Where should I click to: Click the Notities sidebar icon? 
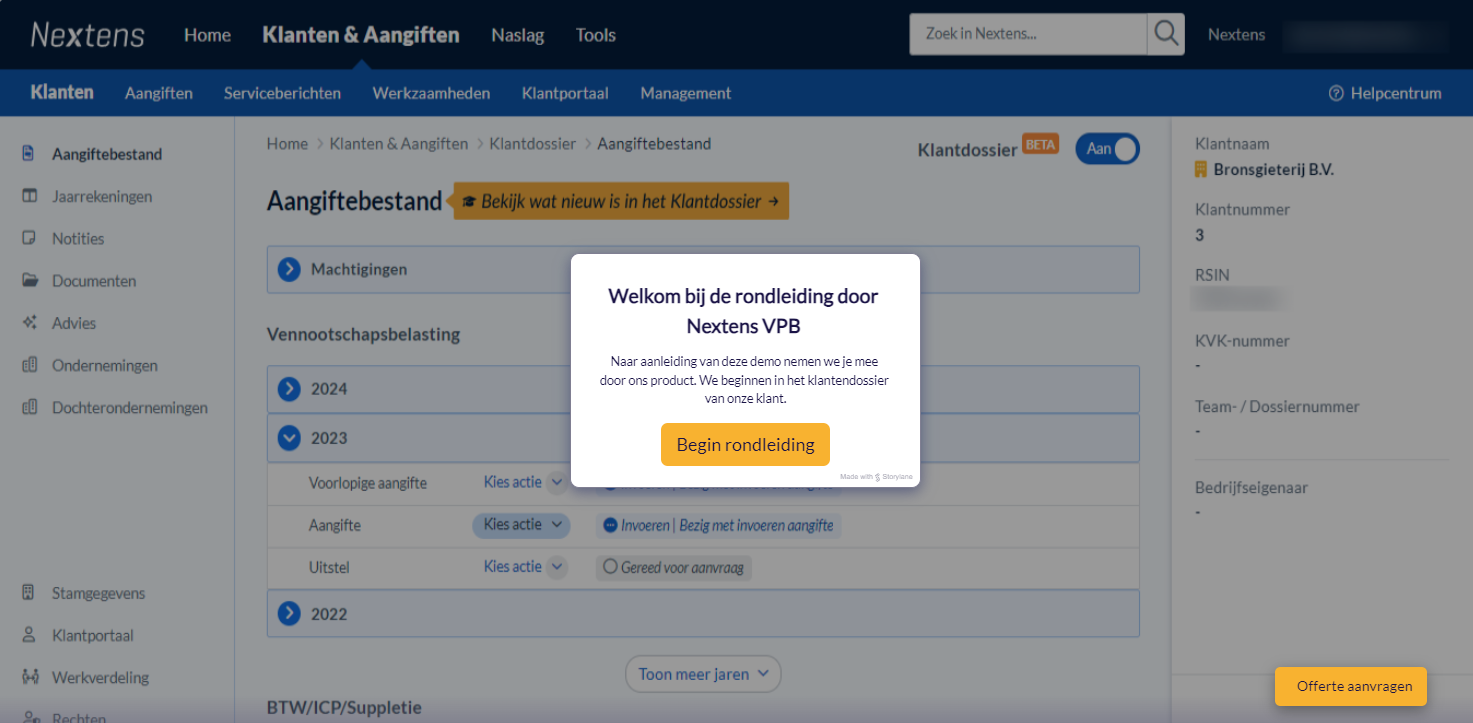[29, 238]
